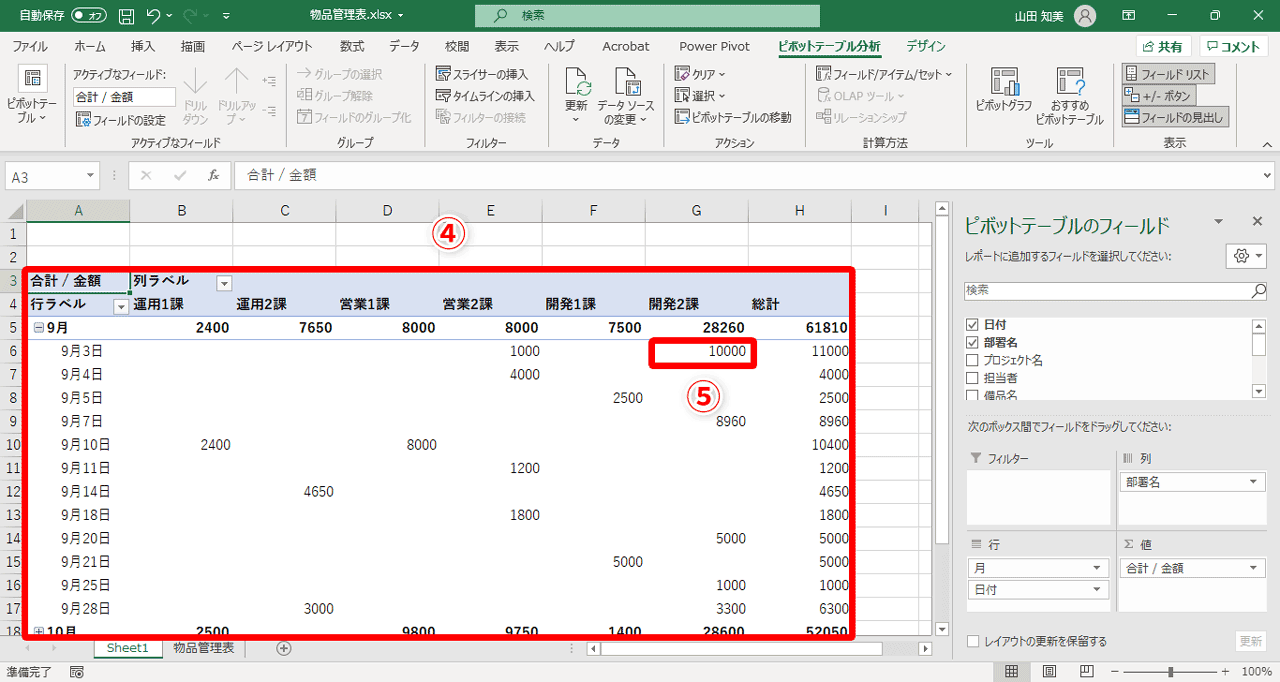Open フィールド/アイテム/セット dropdown
Image resolution: width=1280 pixels, height=682 pixels.
click(885, 74)
